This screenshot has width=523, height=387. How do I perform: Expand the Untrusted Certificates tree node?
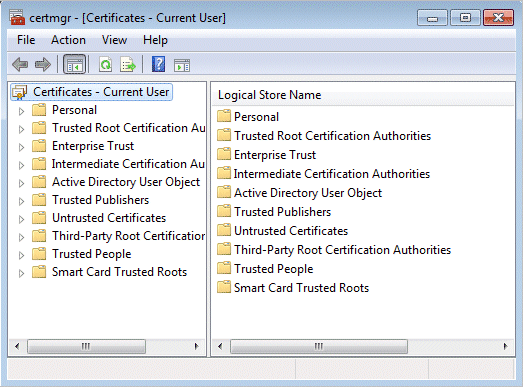21,220
